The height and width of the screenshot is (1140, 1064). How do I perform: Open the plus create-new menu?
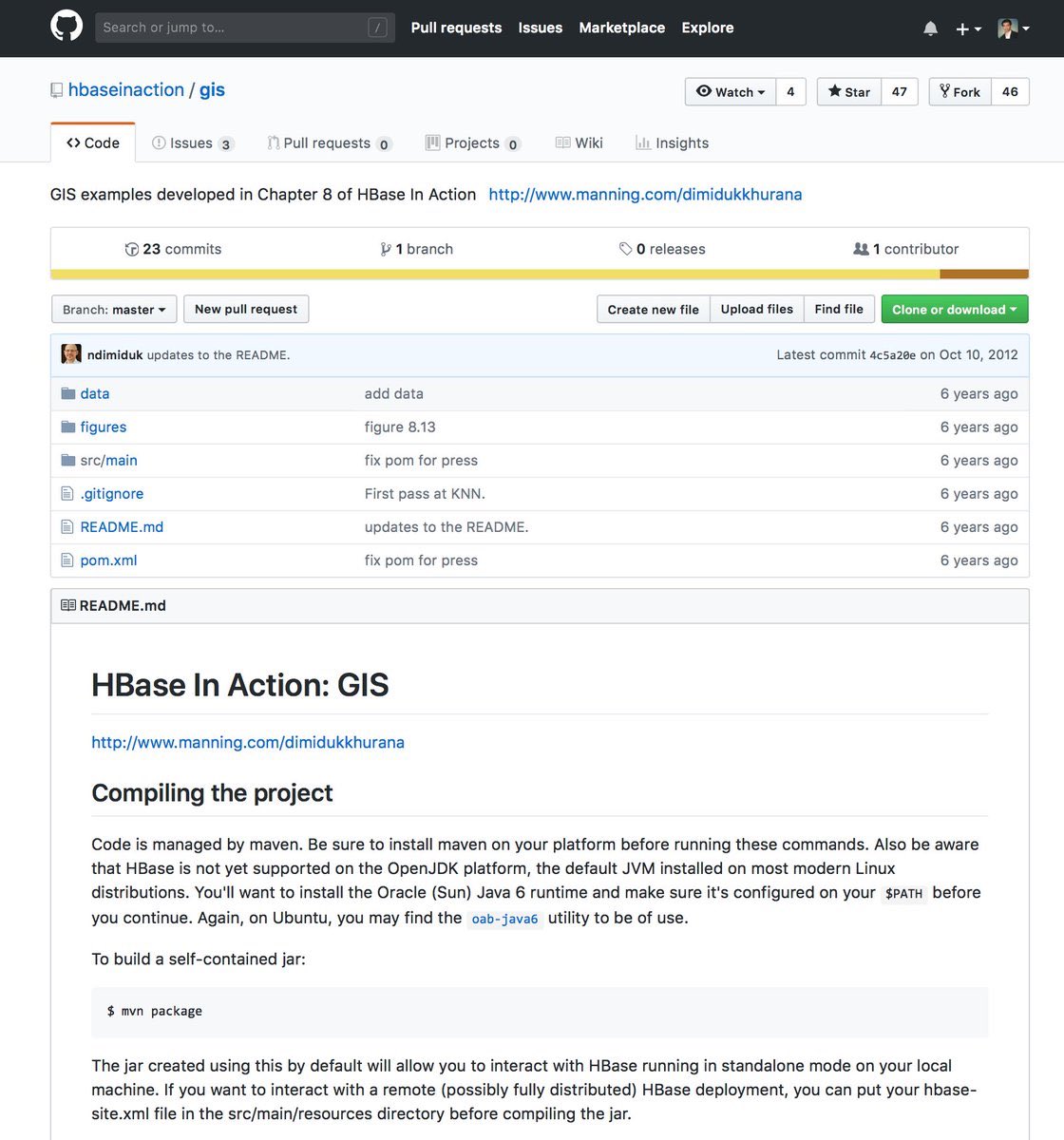pyautogui.click(x=968, y=28)
